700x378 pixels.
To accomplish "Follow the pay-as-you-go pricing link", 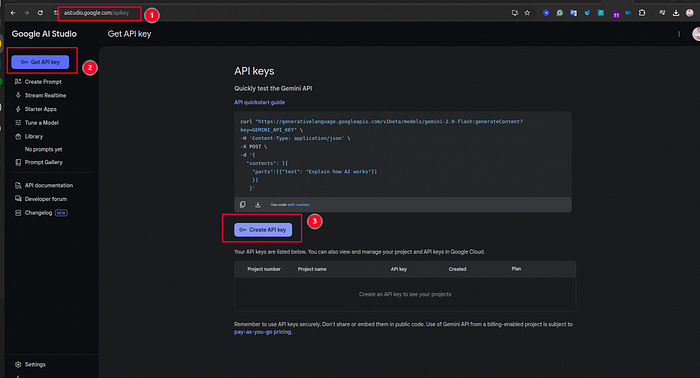I will pos(262,332).
